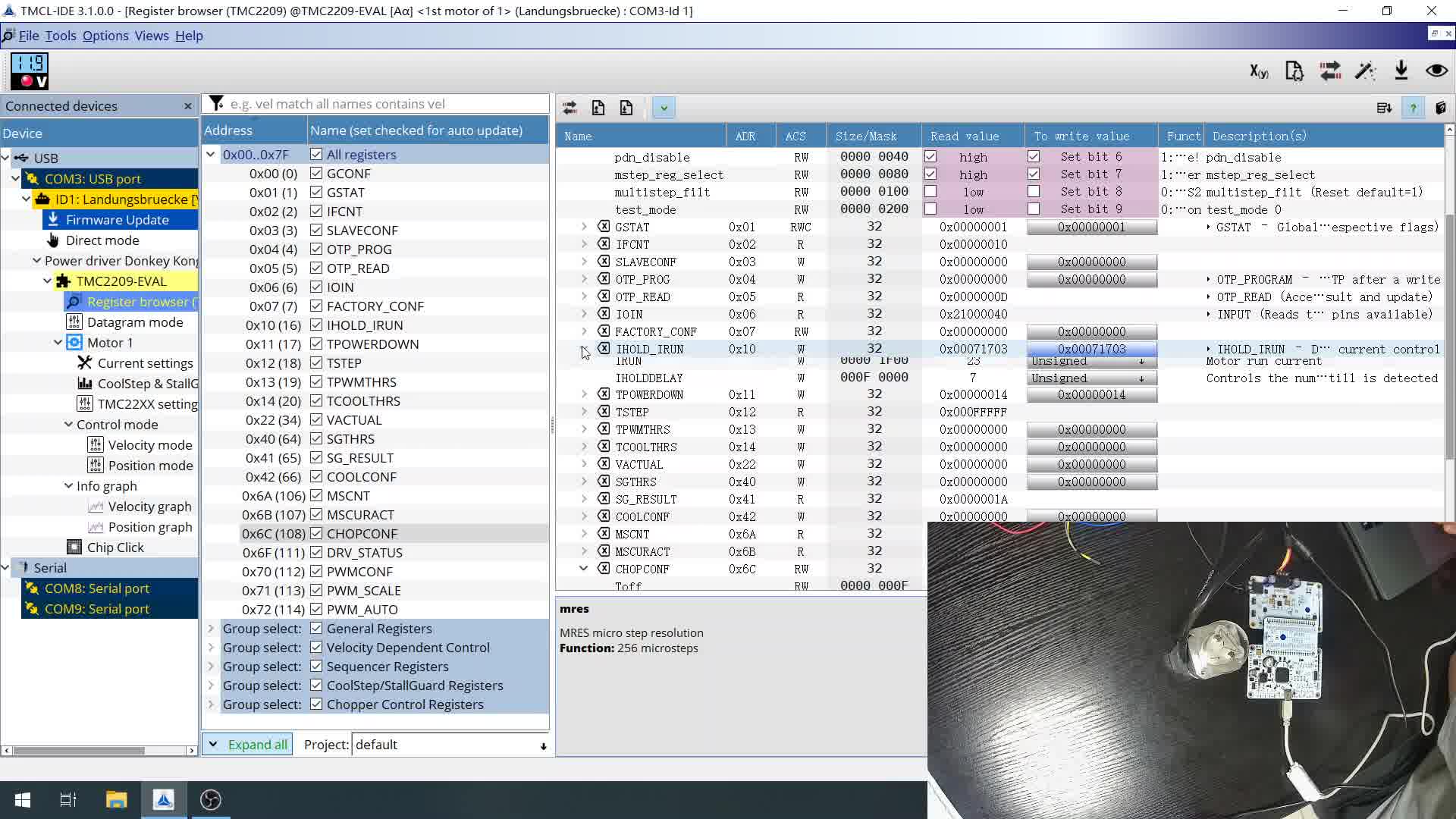Click the voltage display icon under File menu
The height and width of the screenshot is (819, 1456).
point(30,71)
